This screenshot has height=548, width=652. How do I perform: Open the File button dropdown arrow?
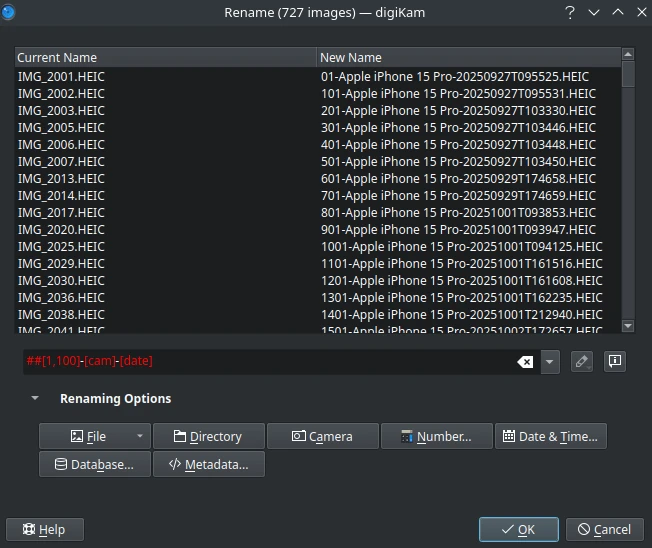140,436
